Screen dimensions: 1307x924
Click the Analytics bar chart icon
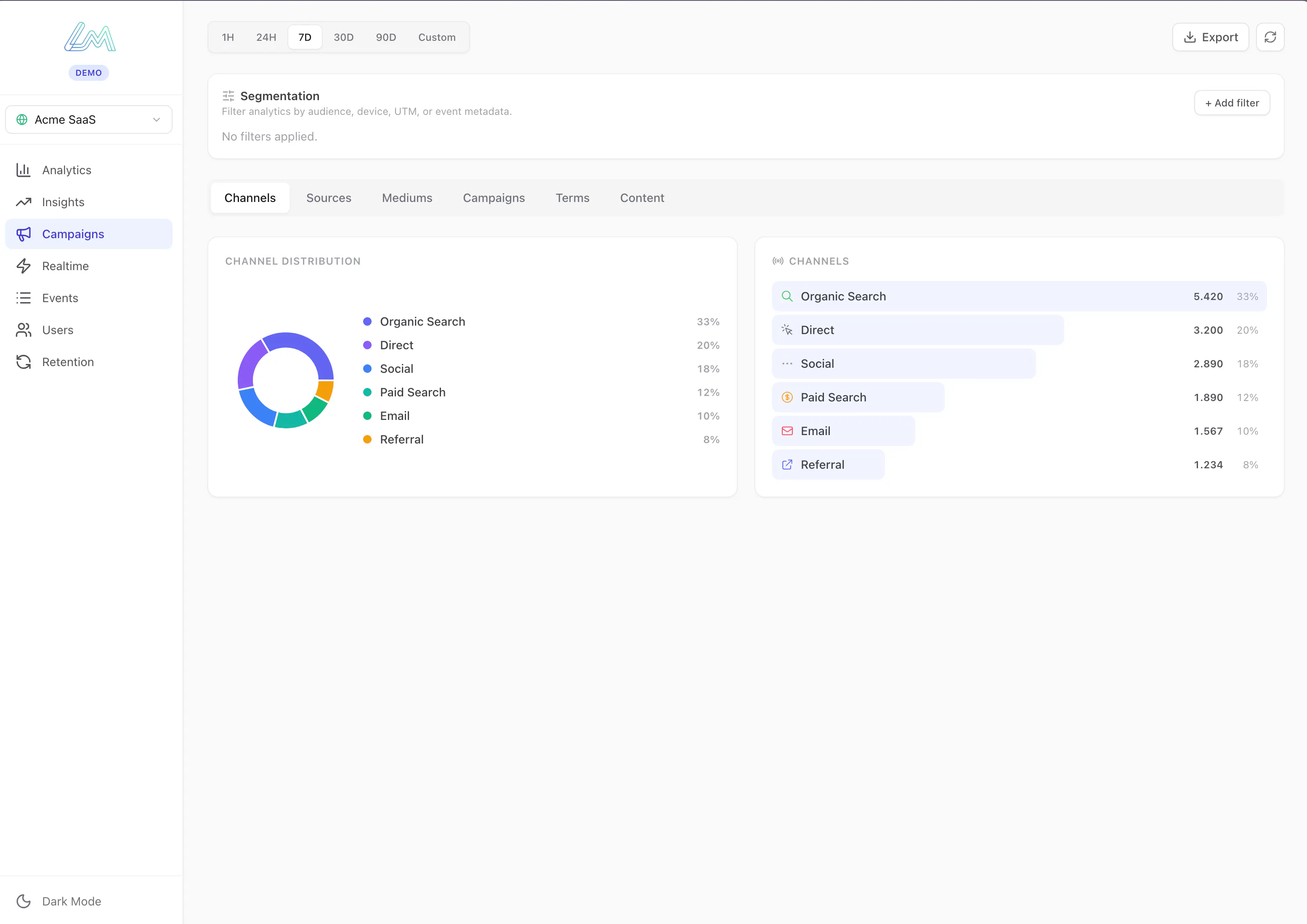click(23, 170)
